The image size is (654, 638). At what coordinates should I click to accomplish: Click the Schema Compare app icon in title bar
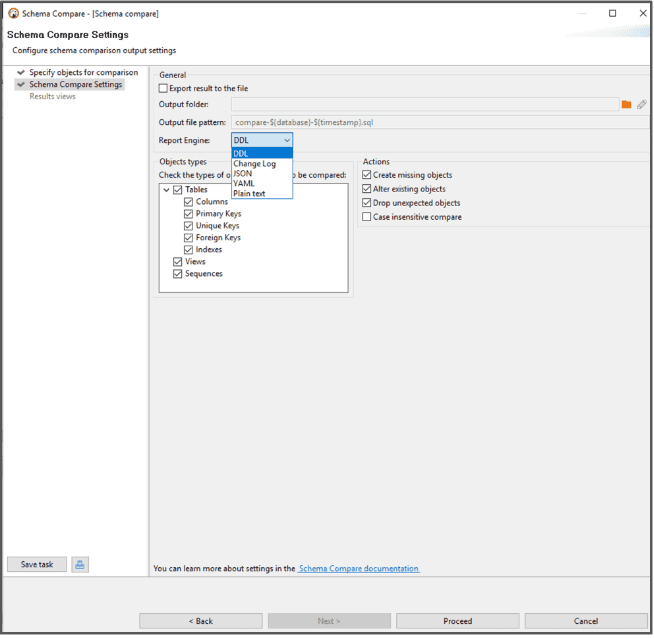[13, 13]
